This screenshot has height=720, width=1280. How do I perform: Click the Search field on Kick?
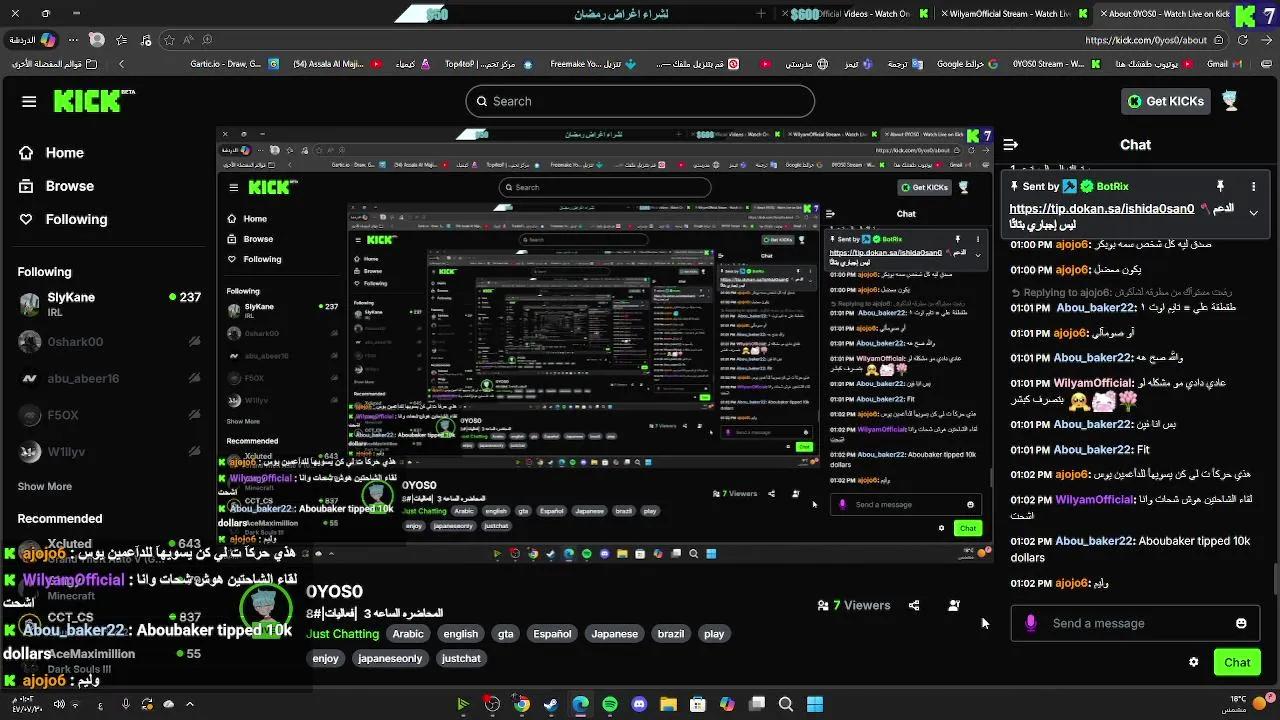[x=640, y=101]
